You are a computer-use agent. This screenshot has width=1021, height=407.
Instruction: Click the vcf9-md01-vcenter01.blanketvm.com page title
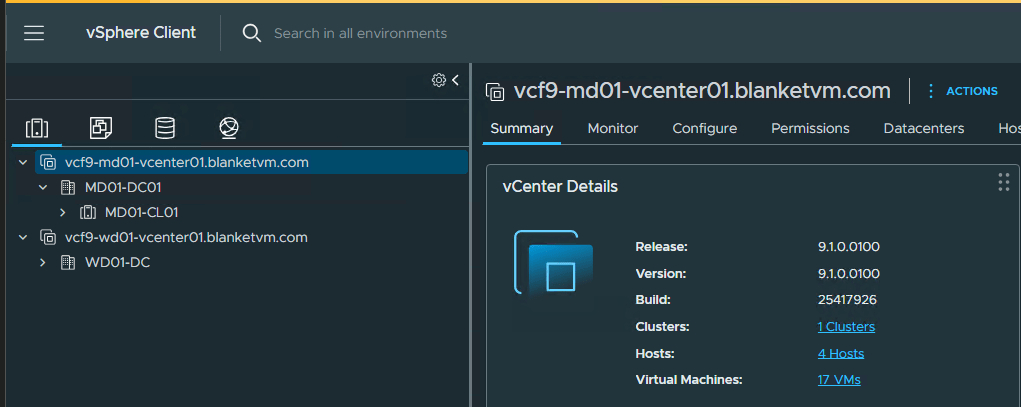[702, 91]
